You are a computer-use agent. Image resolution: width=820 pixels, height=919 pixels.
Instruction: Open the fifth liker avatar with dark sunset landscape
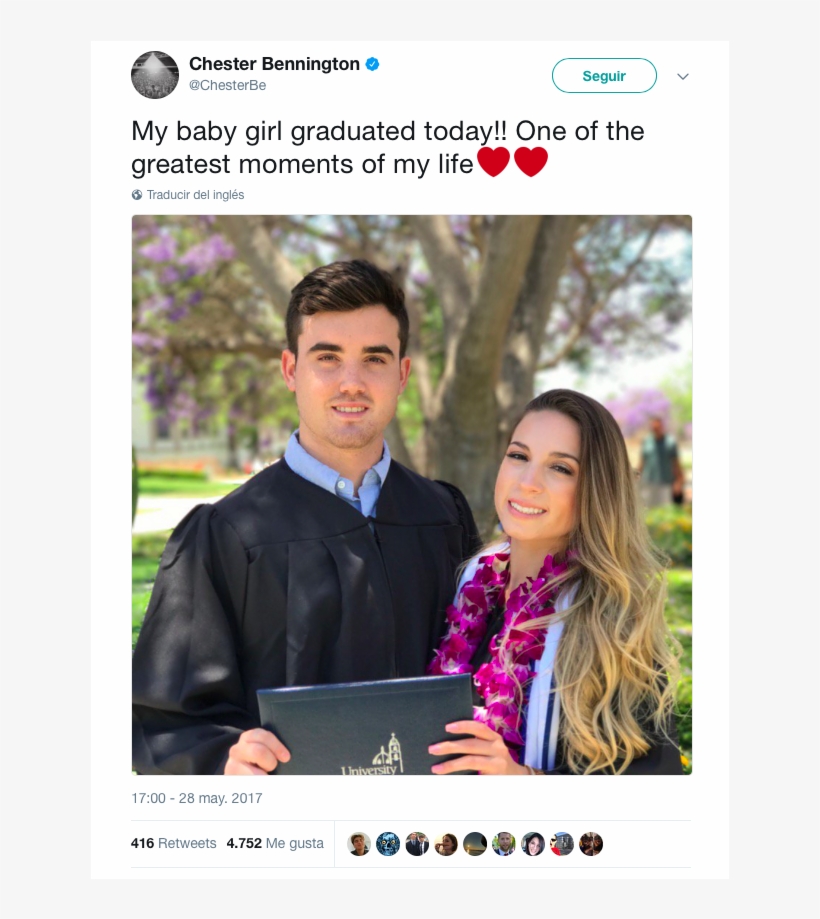pos(475,844)
